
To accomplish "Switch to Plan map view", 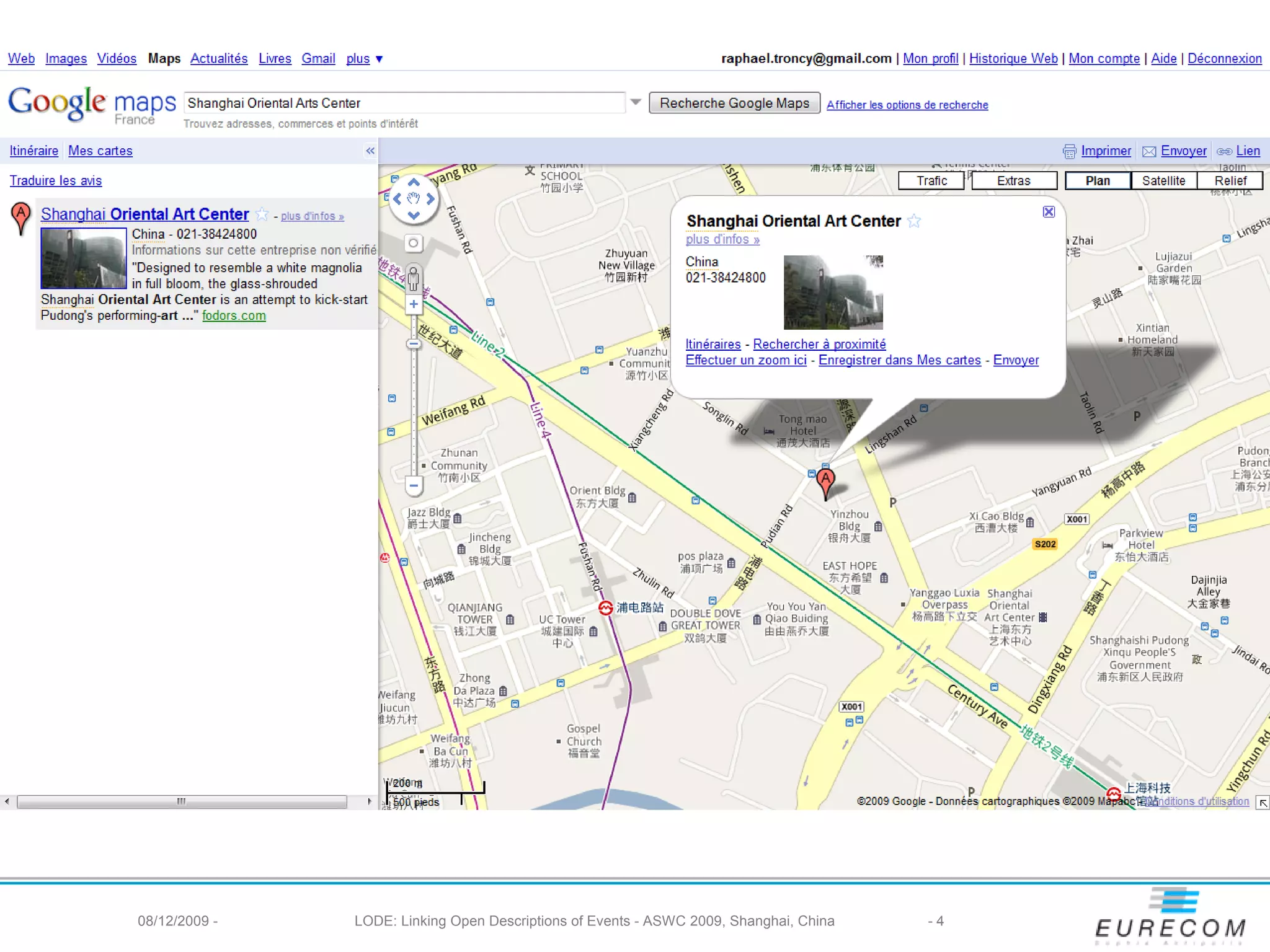I will pyautogui.click(x=1098, y=180).
